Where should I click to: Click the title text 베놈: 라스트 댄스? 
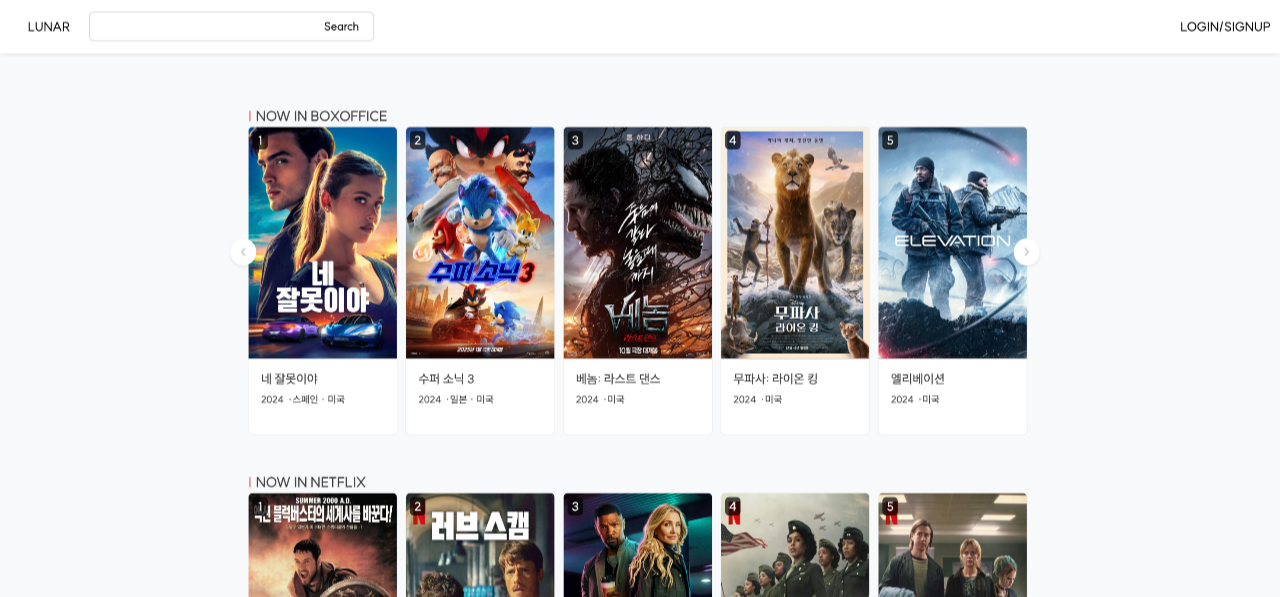point(618,379)
